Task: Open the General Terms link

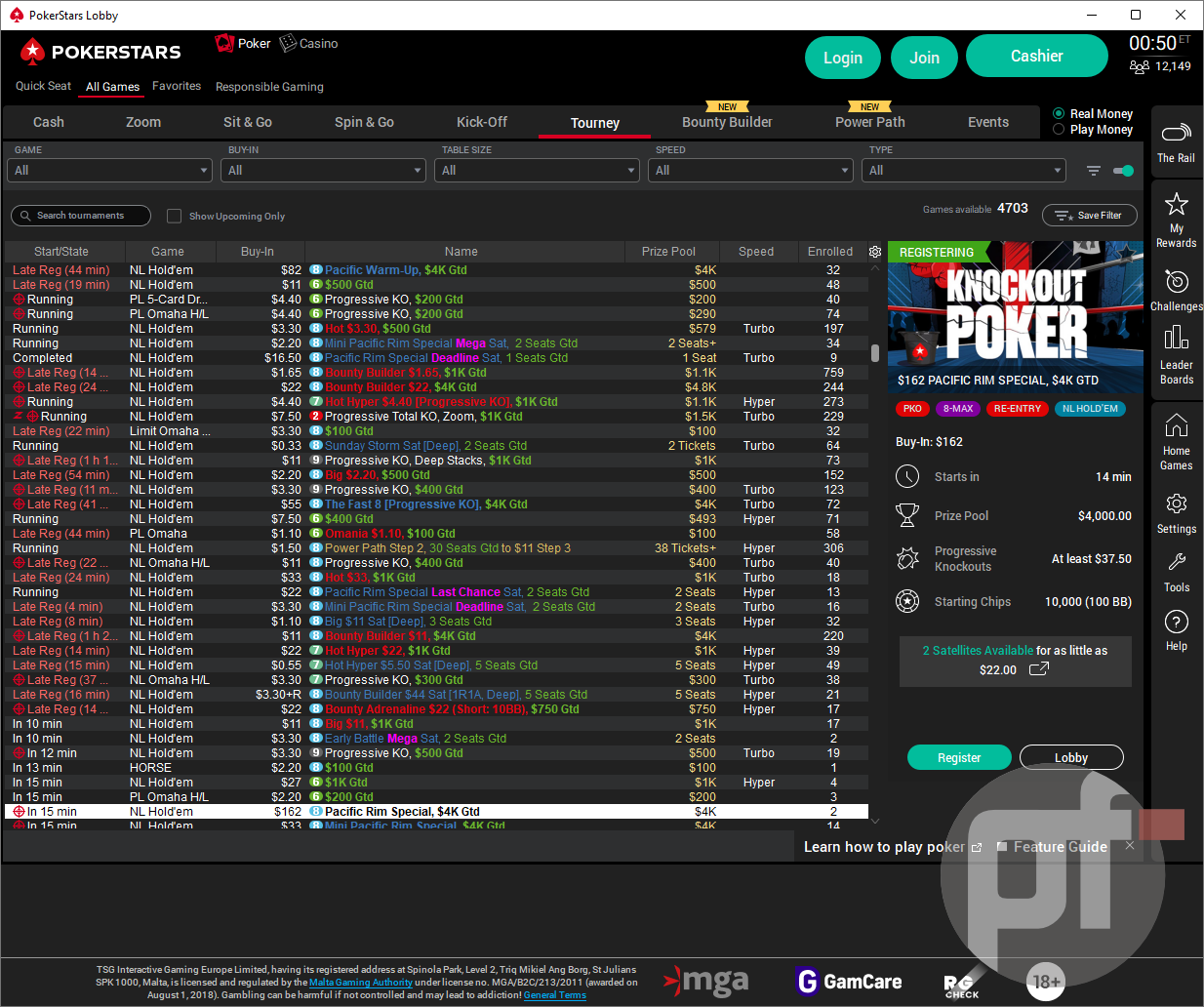Action: pyautogui.click(x=555, y=995)
